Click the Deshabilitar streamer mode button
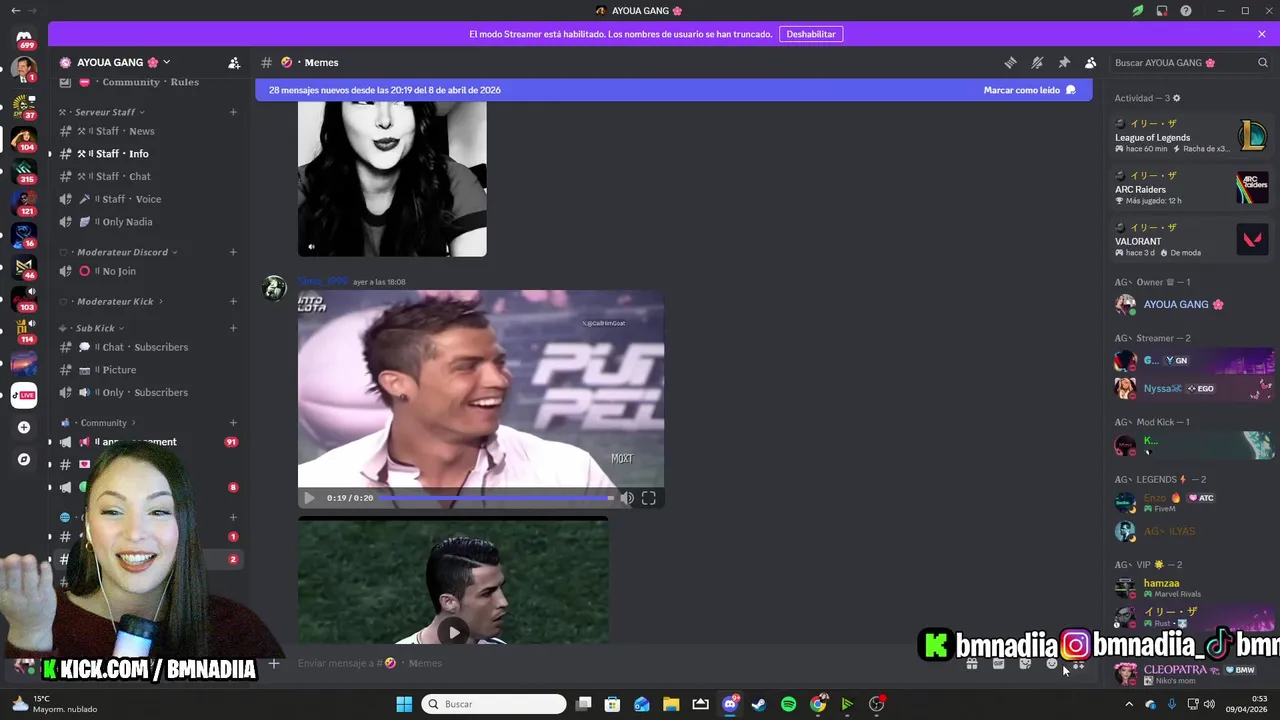 [x=810, y=34]
